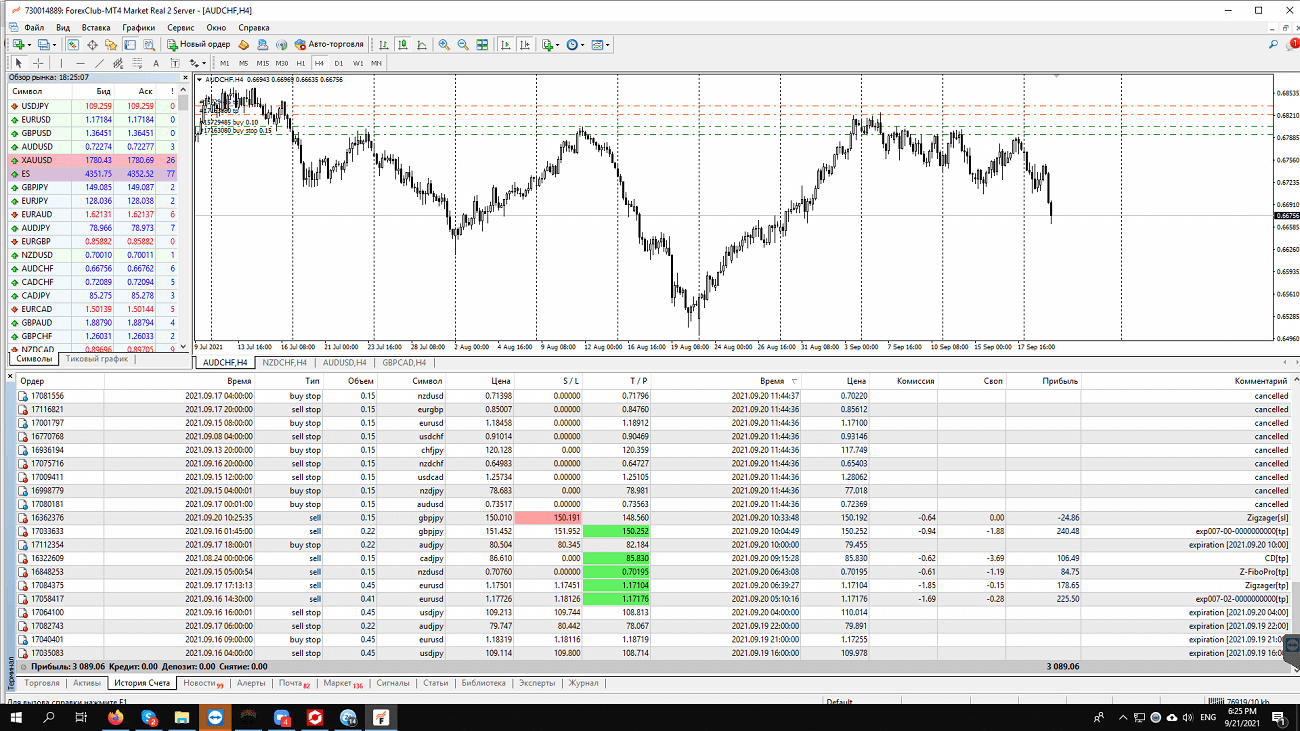
Task: Zoom out on the chart
Action: pyautogui.click(x=463, y=45)
